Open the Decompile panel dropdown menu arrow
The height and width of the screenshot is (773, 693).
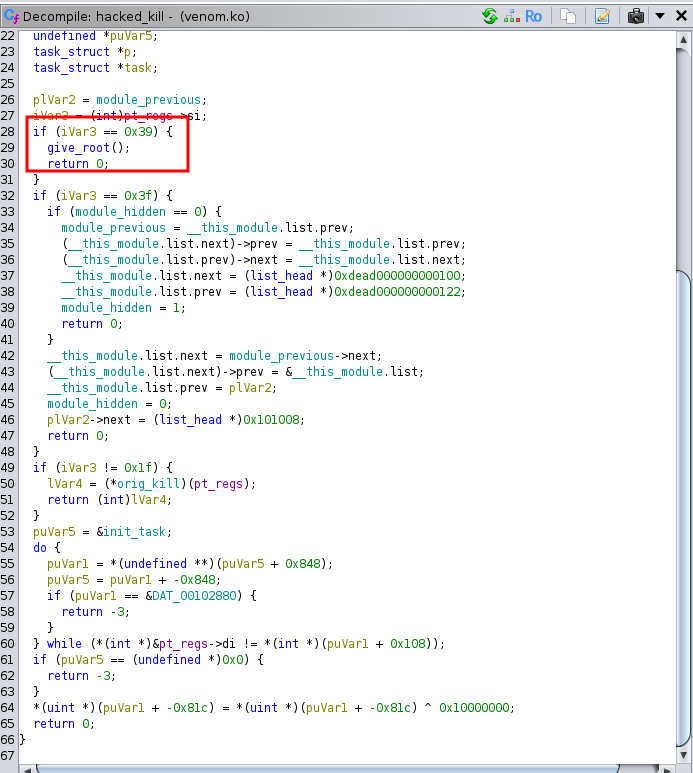(660, 16)
